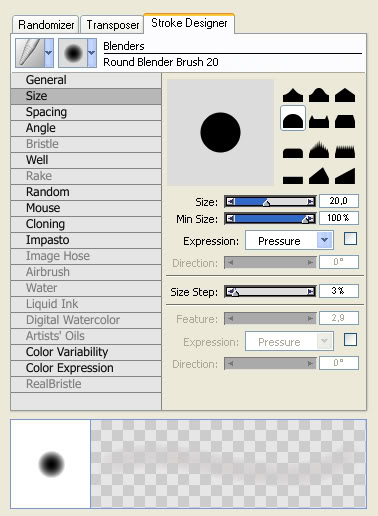Choose the right-rising wedge tip profile
The height and width of the screenshot is (516, 378).
coord(345,177)
